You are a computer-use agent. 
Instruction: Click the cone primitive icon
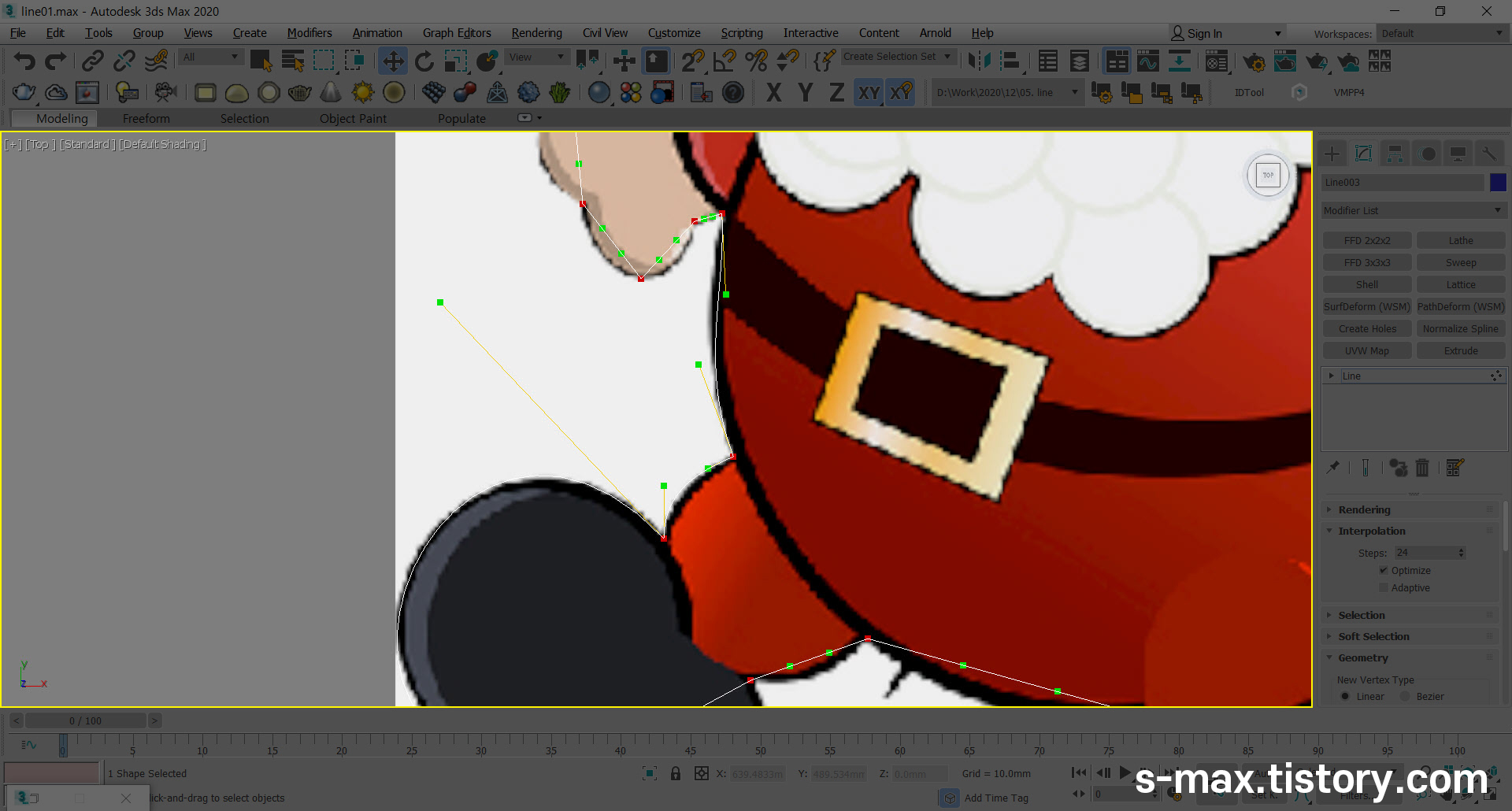click(331, 93)
